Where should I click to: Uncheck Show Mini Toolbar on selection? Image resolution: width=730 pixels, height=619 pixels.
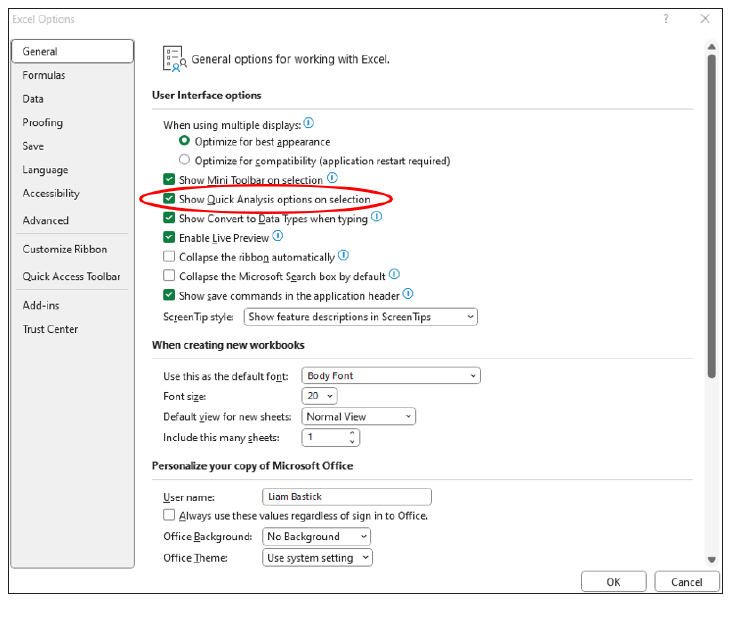169,179
